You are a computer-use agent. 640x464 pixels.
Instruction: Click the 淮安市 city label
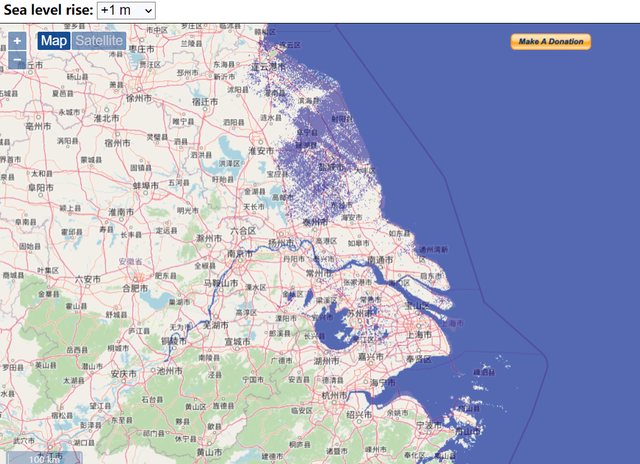tap(262, 151)
